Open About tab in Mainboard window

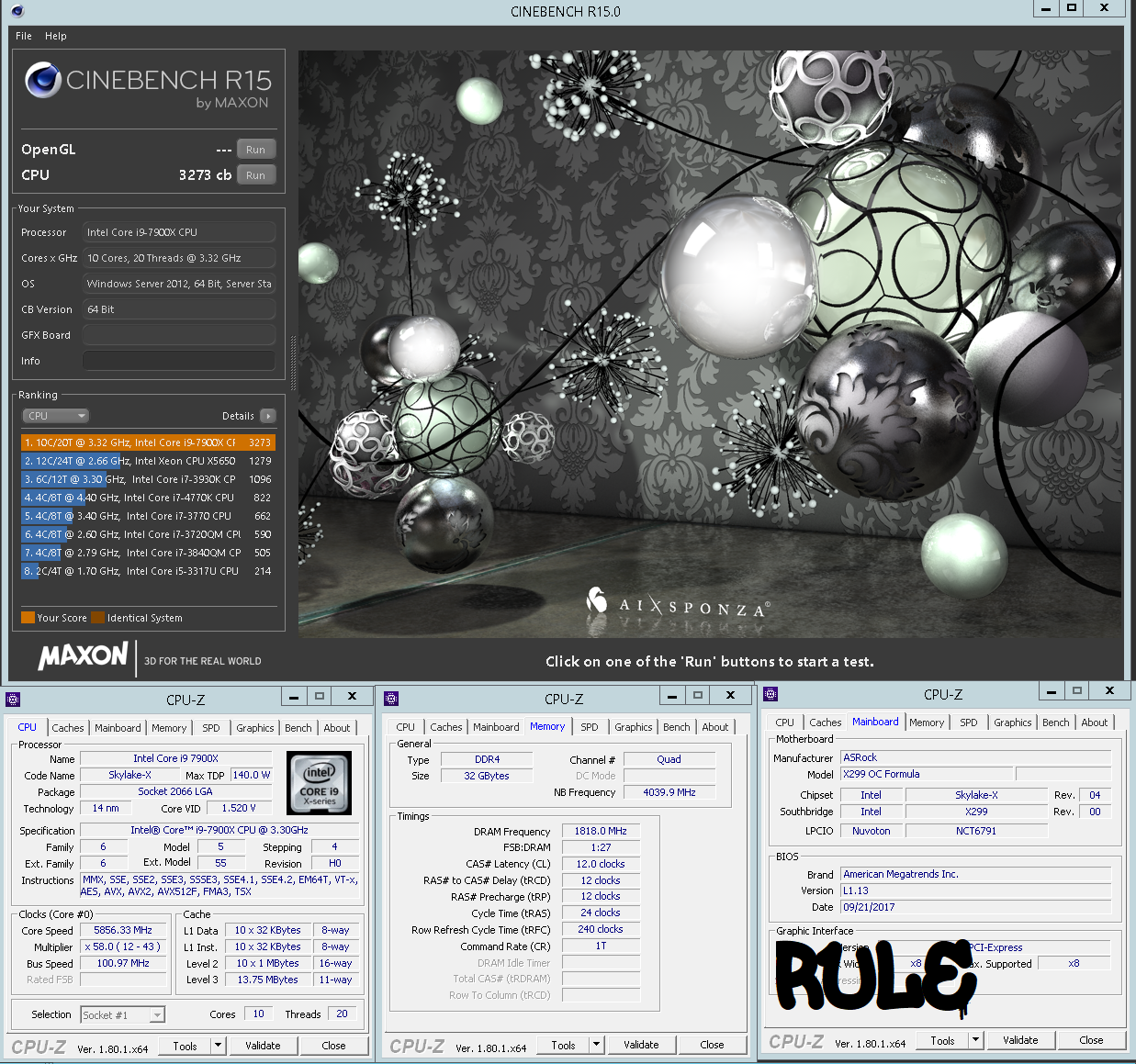(1094, 722)
